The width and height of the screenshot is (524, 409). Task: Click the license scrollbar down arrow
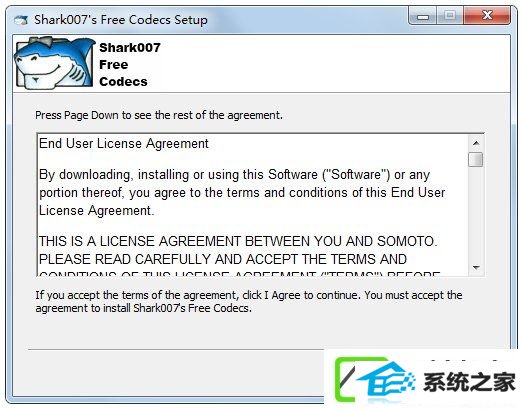476,267
